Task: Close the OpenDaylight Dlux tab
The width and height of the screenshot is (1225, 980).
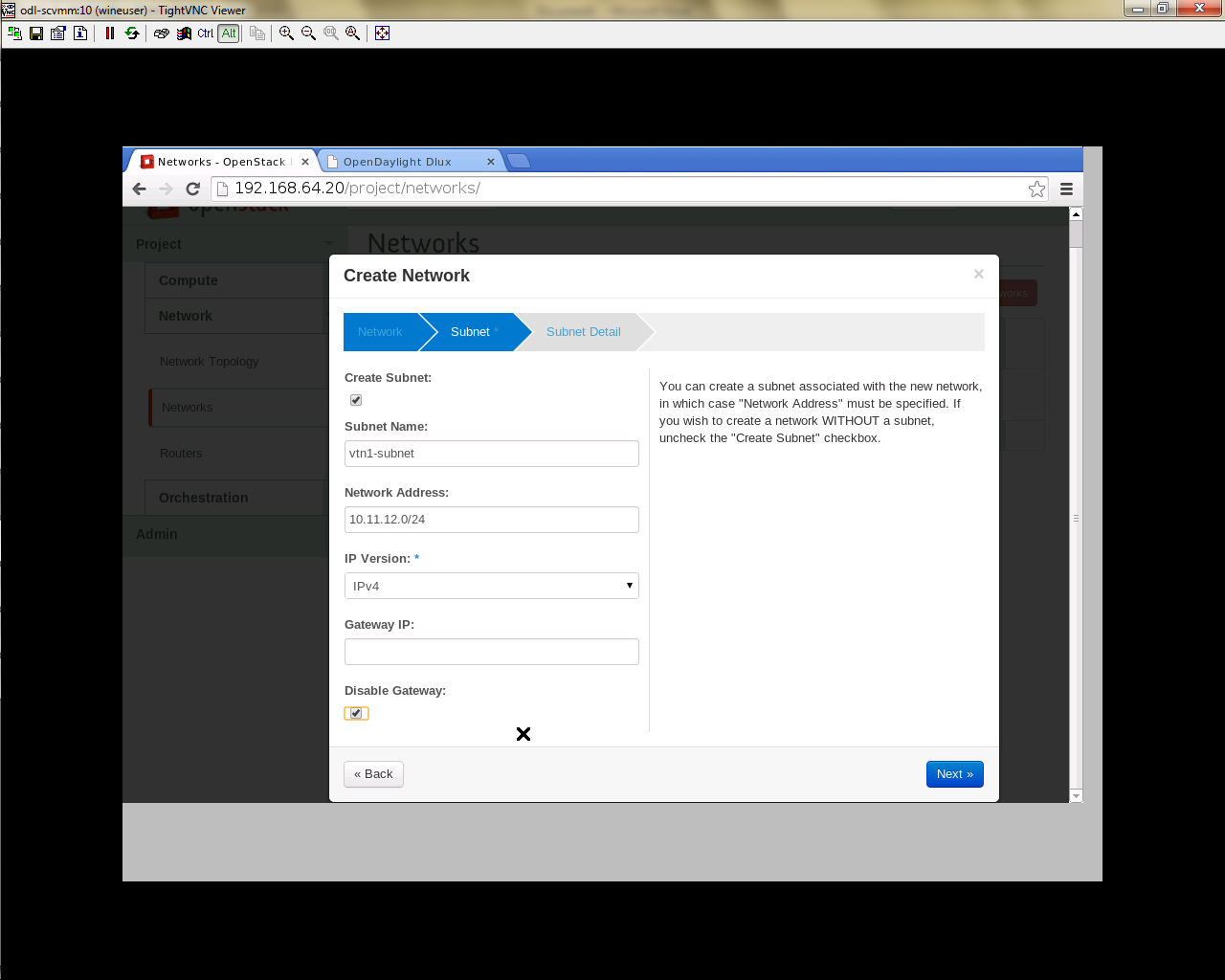Action: pos(491,162)
